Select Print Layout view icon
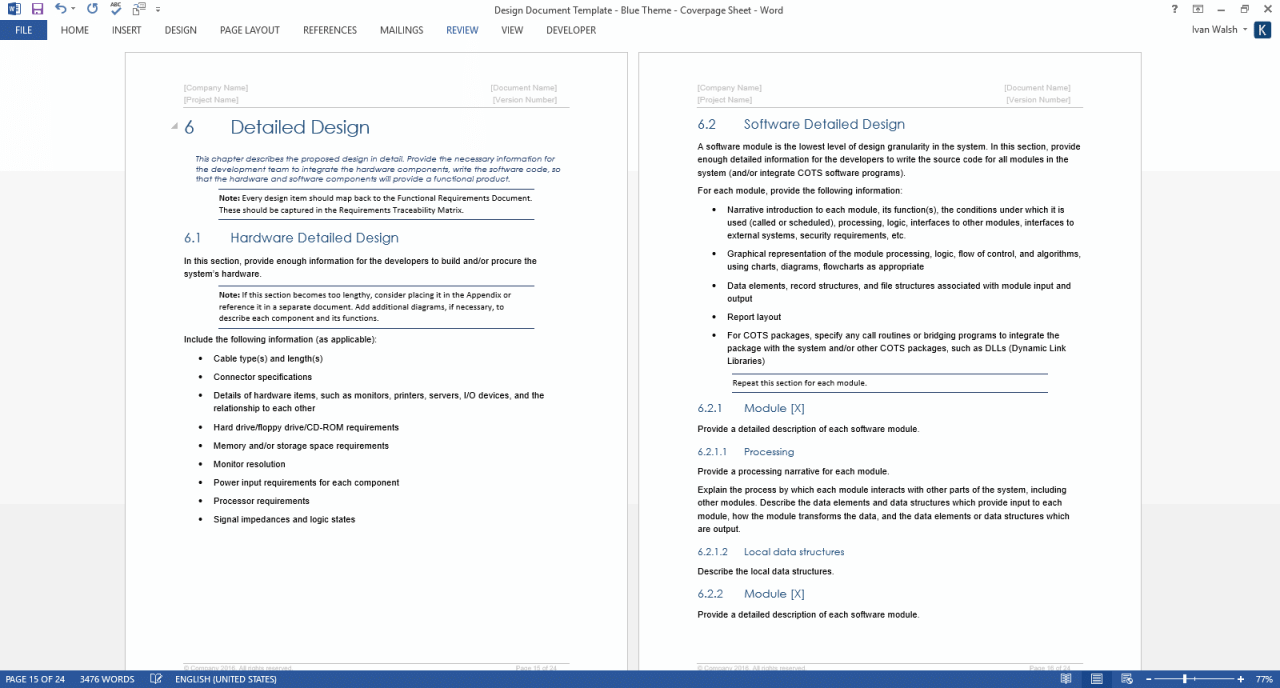 pyautogui.click(x=1096, y=678)
